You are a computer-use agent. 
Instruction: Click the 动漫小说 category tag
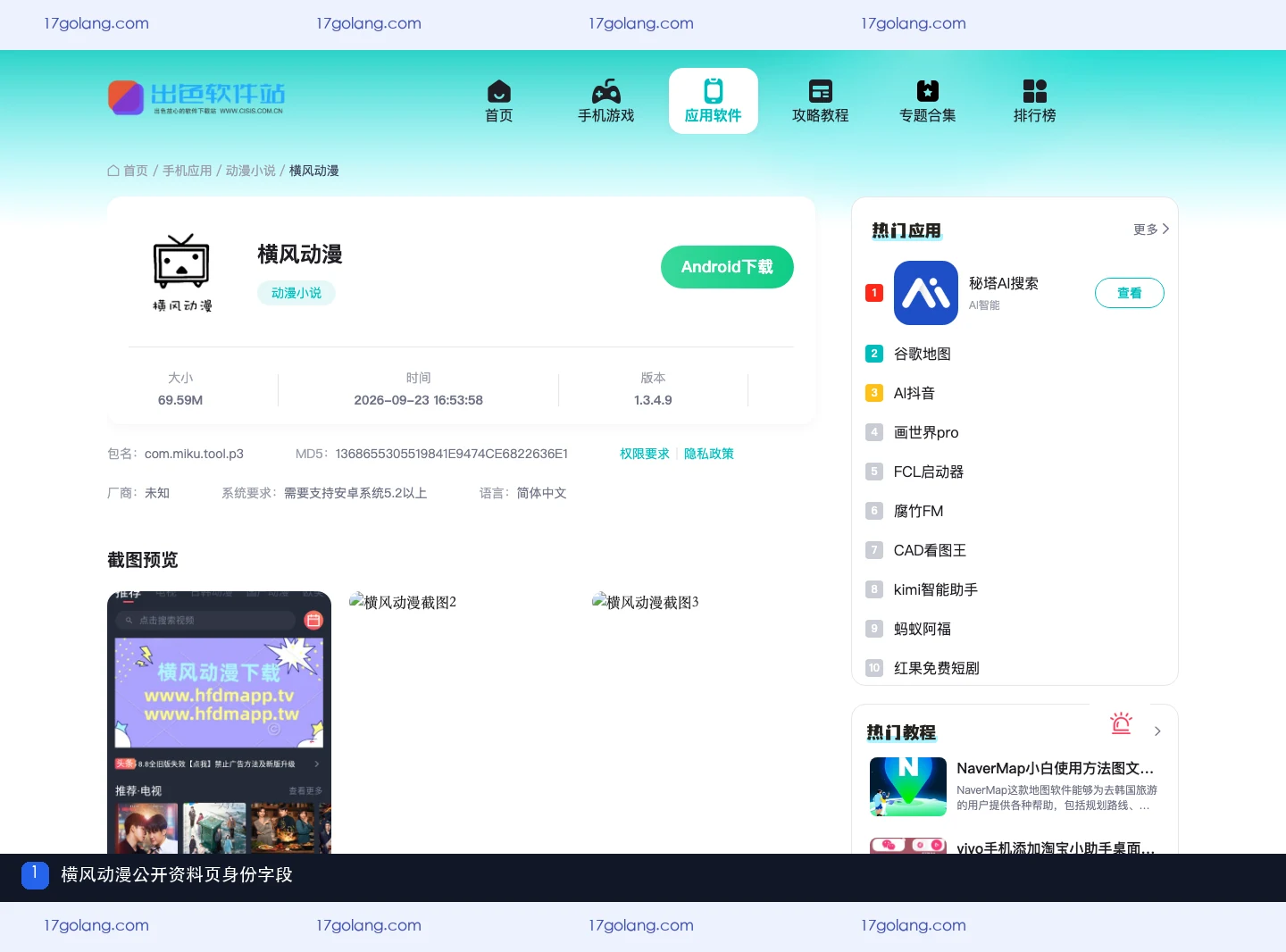296,293
